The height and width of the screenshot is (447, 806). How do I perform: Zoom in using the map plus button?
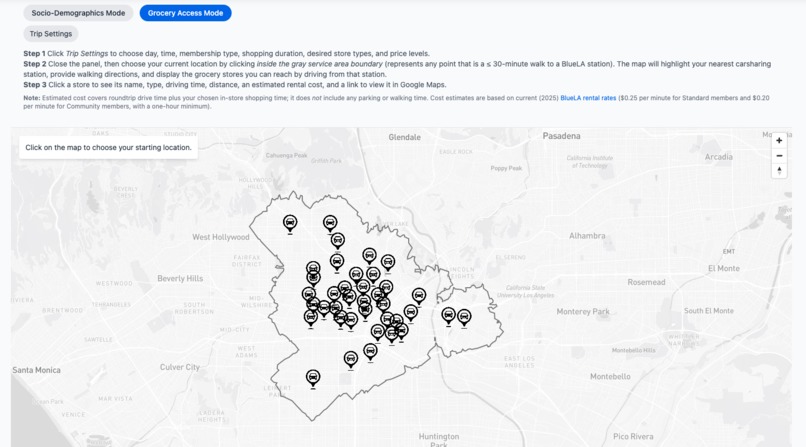click(x=779, y=140)
